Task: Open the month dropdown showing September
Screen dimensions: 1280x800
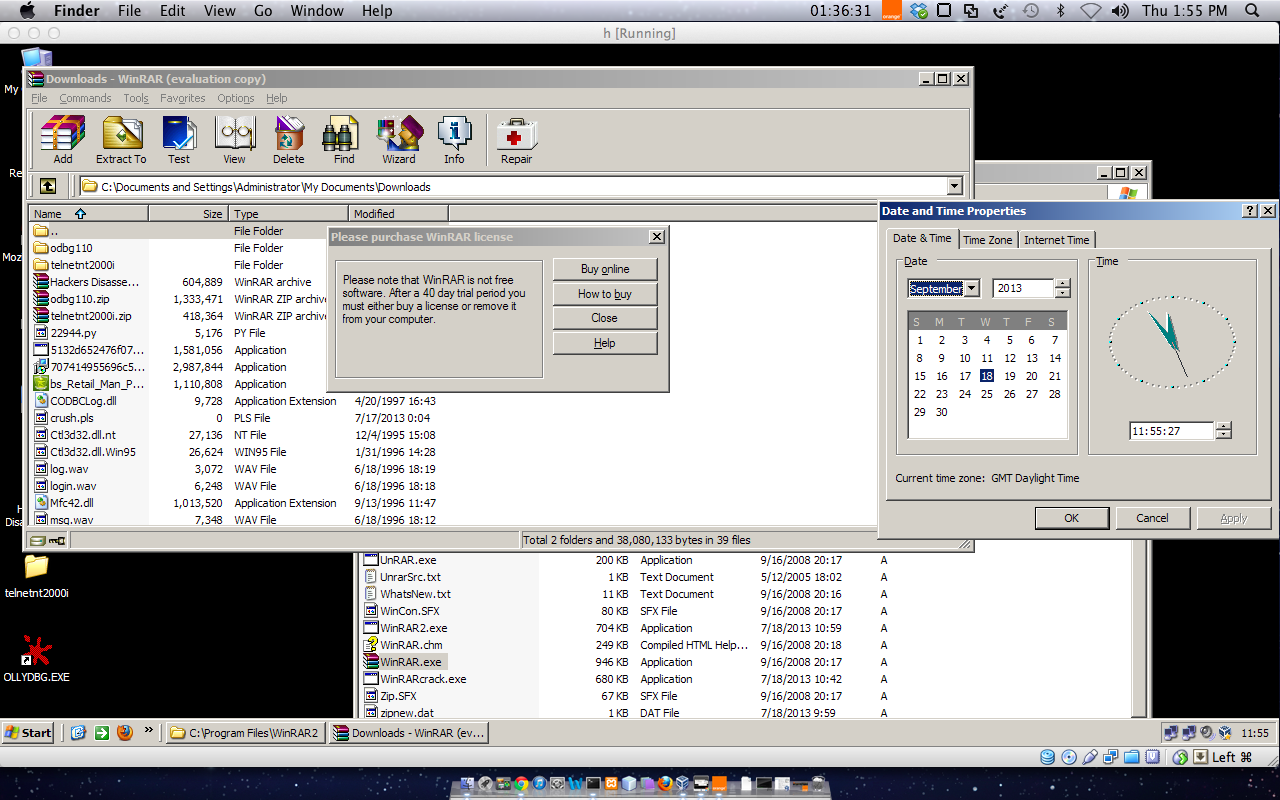Action: pos(972,288)
